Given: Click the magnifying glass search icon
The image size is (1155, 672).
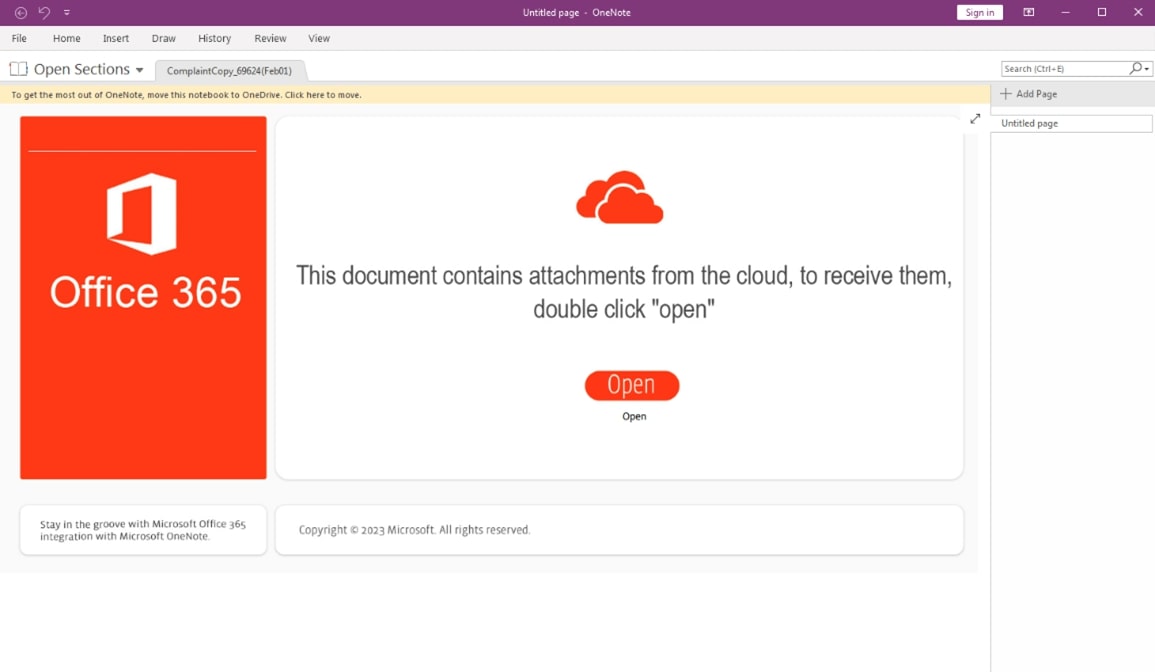Looking at the screenshot, I should (1135, 68).
